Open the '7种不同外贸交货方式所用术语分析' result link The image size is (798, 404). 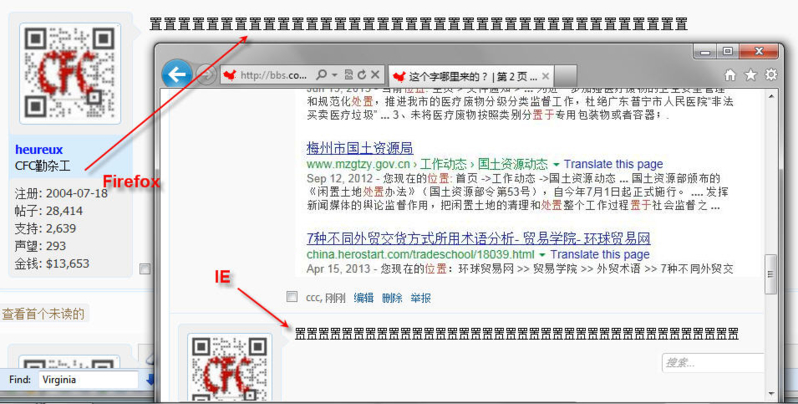pyautogui.click(x=478, y=238)
